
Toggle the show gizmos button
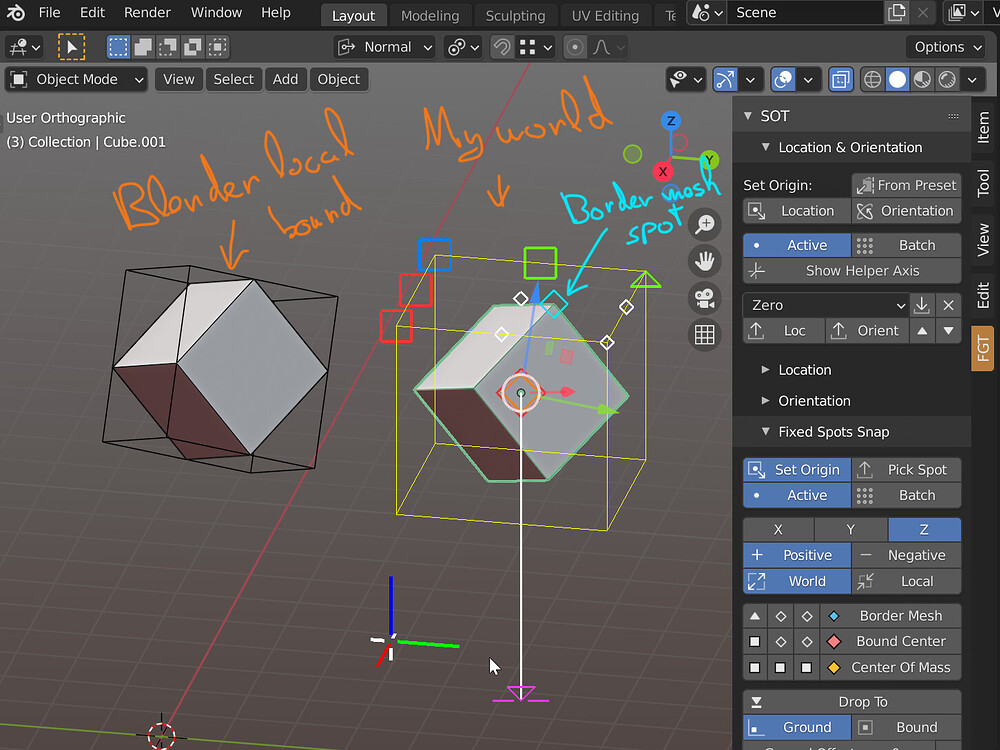(x=725, y=79)
